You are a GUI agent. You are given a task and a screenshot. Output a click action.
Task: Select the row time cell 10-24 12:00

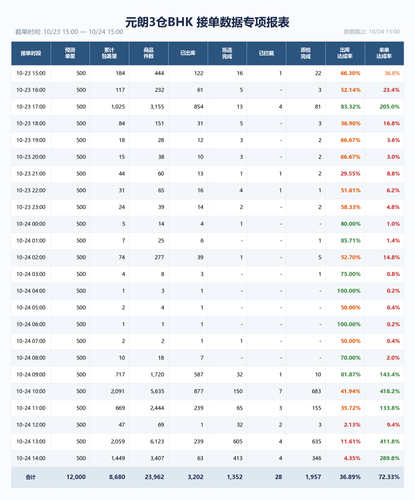[31, 425]
